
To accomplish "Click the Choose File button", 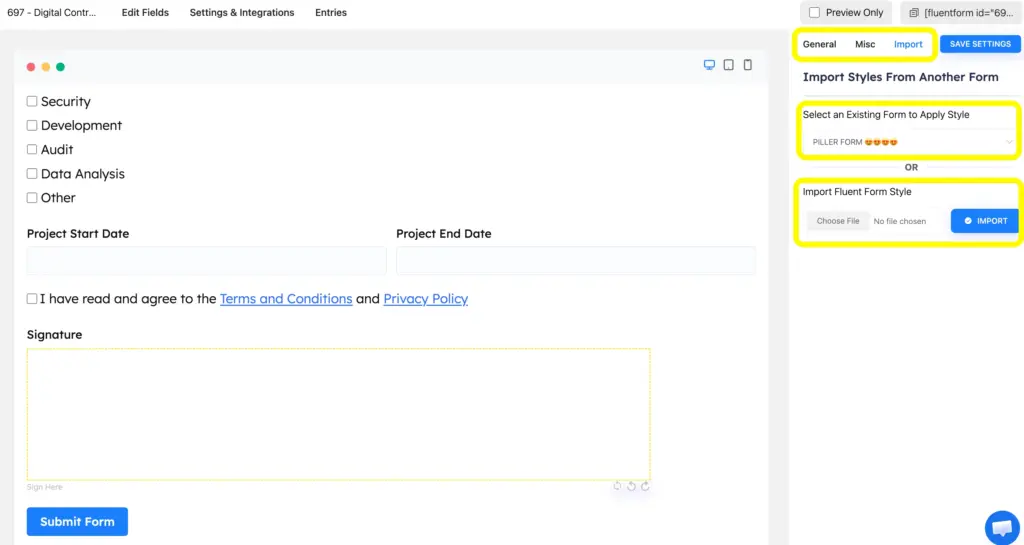I will click(x=837, y=221).
